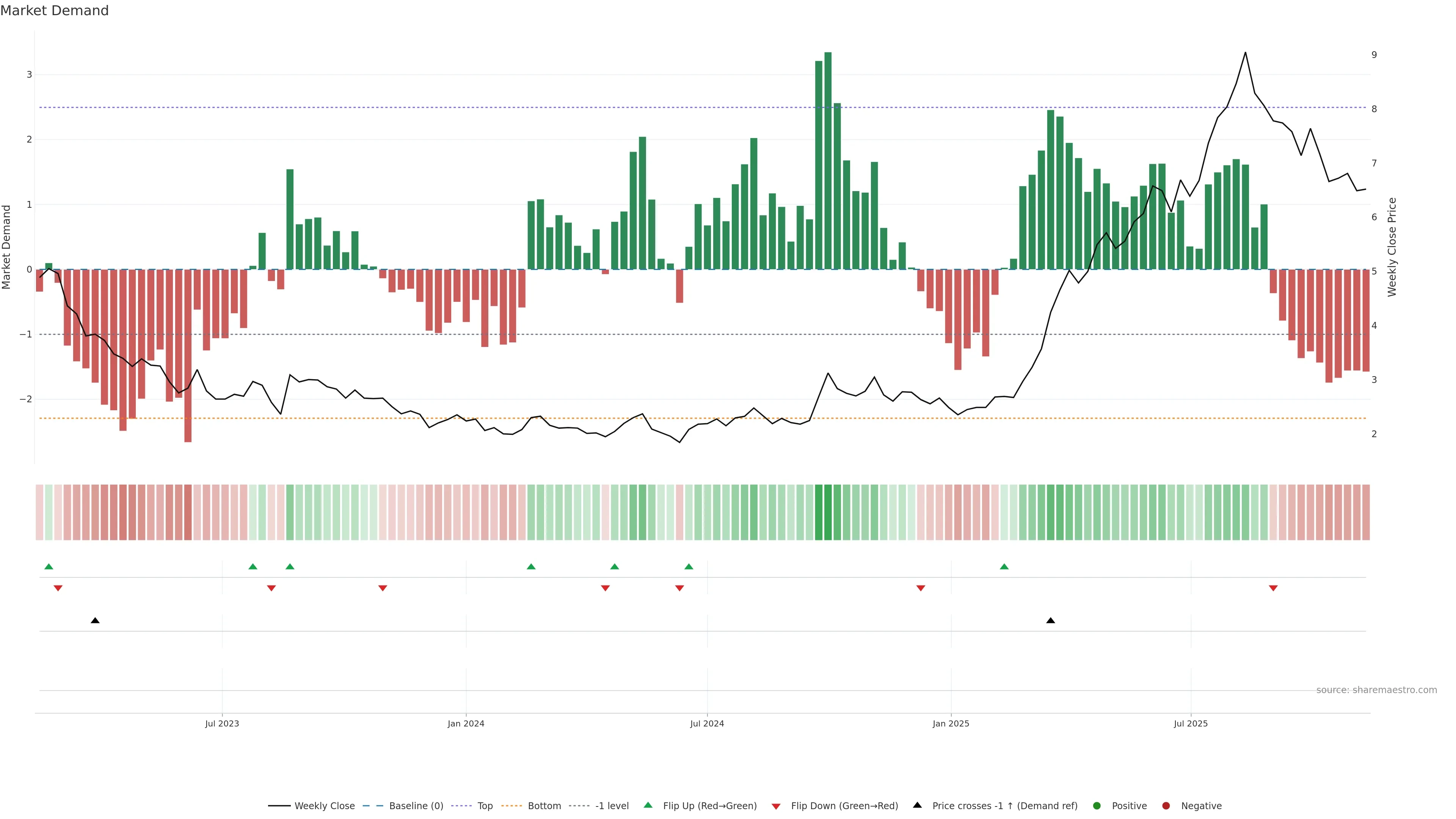Toggle the -1 level legend entry
The image size is (1456, 819).
coord(612,805)
